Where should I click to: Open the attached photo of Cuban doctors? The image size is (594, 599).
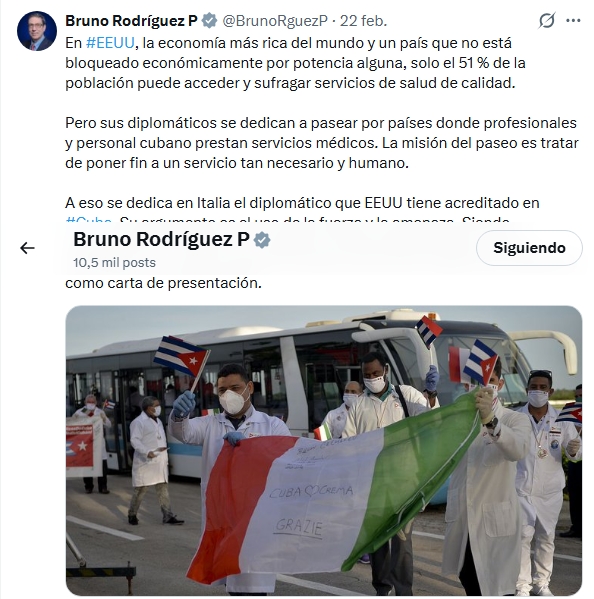pyautogui.click(x=324, y=451)
